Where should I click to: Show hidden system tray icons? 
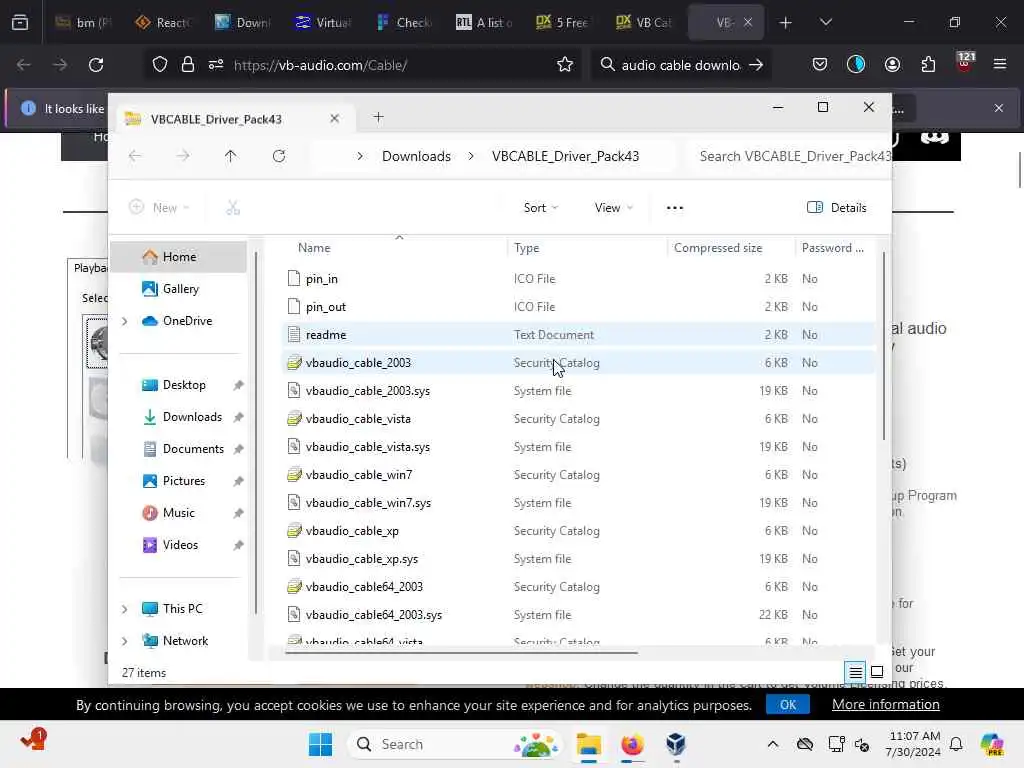pyautogui.click(x=773, y=744)
